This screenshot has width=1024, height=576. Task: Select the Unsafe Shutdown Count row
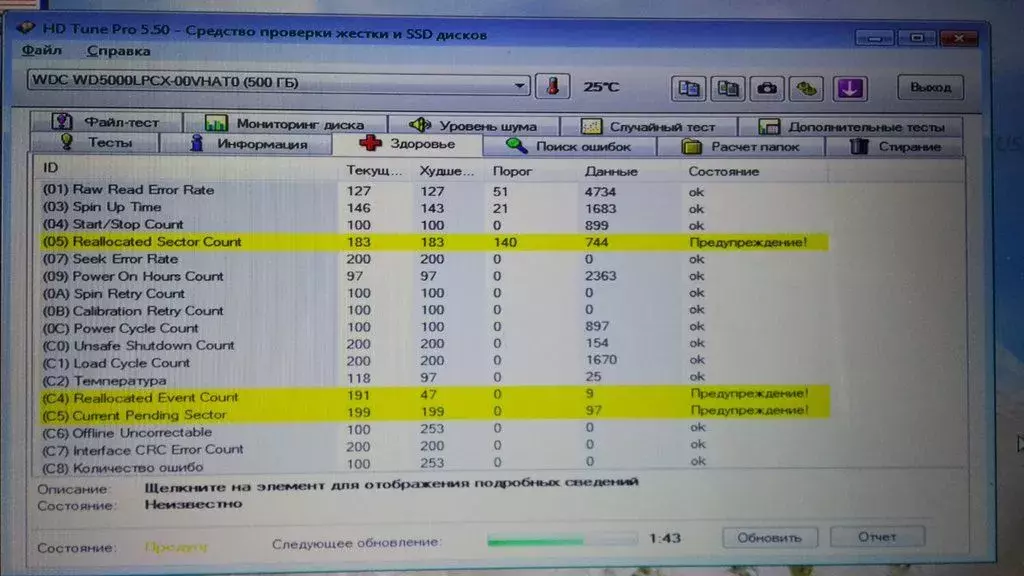pyautogui.click(x=434, y=344)
